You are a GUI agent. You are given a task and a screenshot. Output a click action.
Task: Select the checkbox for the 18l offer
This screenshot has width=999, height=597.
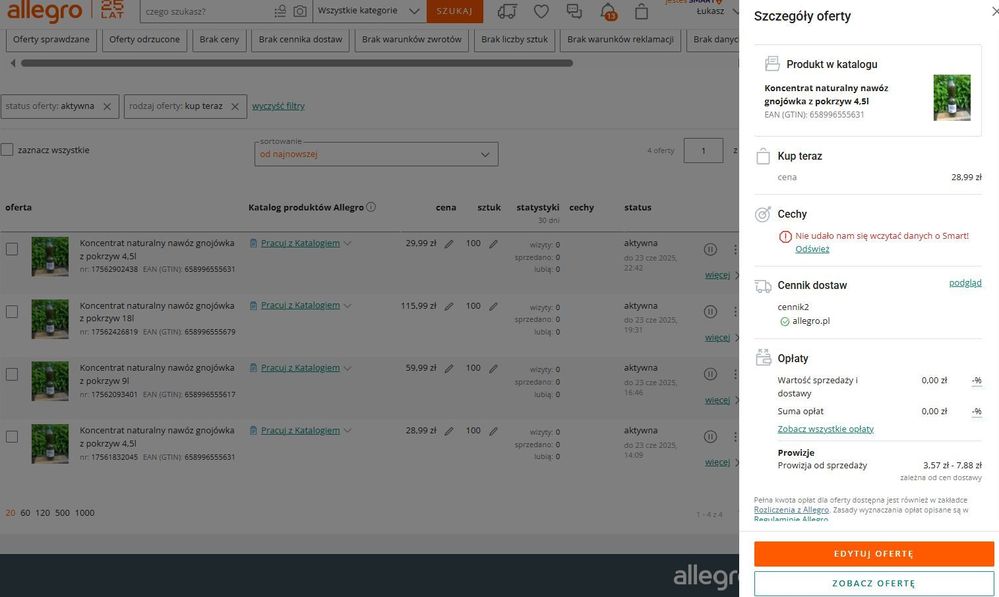[11, 312]
